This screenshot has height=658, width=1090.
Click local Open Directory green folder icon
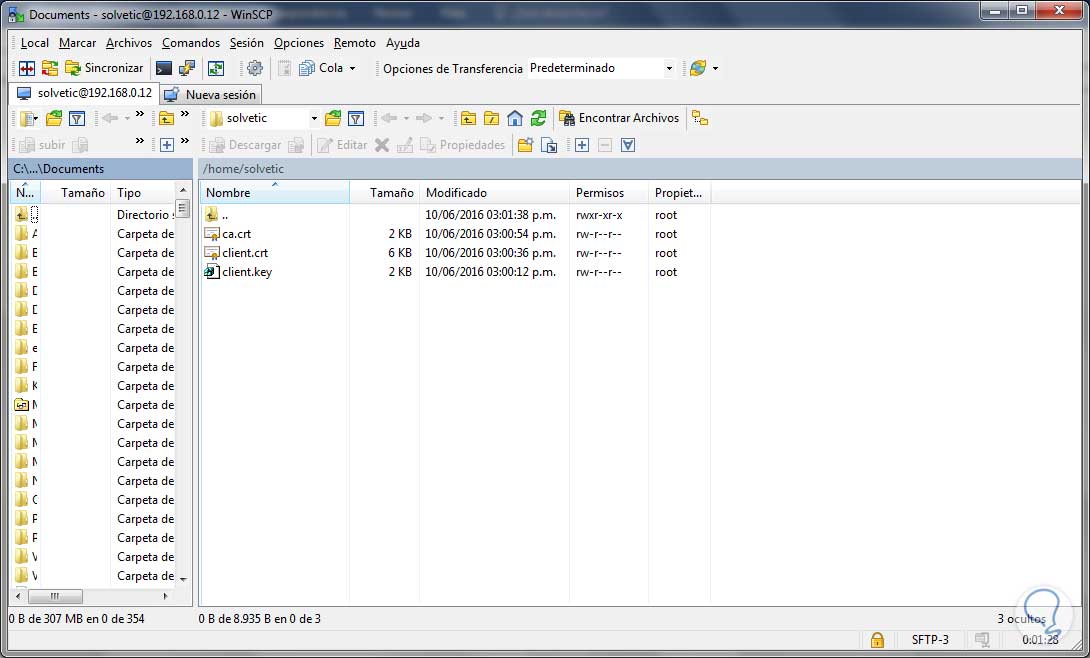tap(54, 119)
